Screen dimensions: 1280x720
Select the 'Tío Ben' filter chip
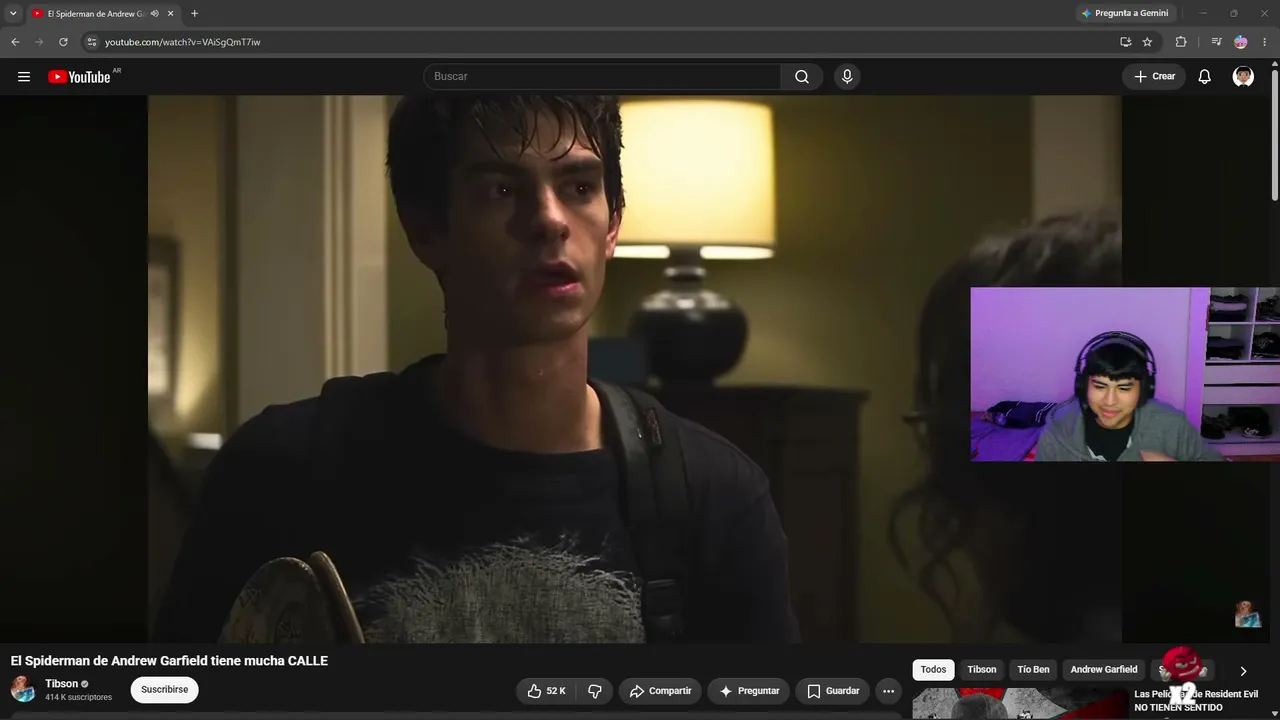point(1034,670)
